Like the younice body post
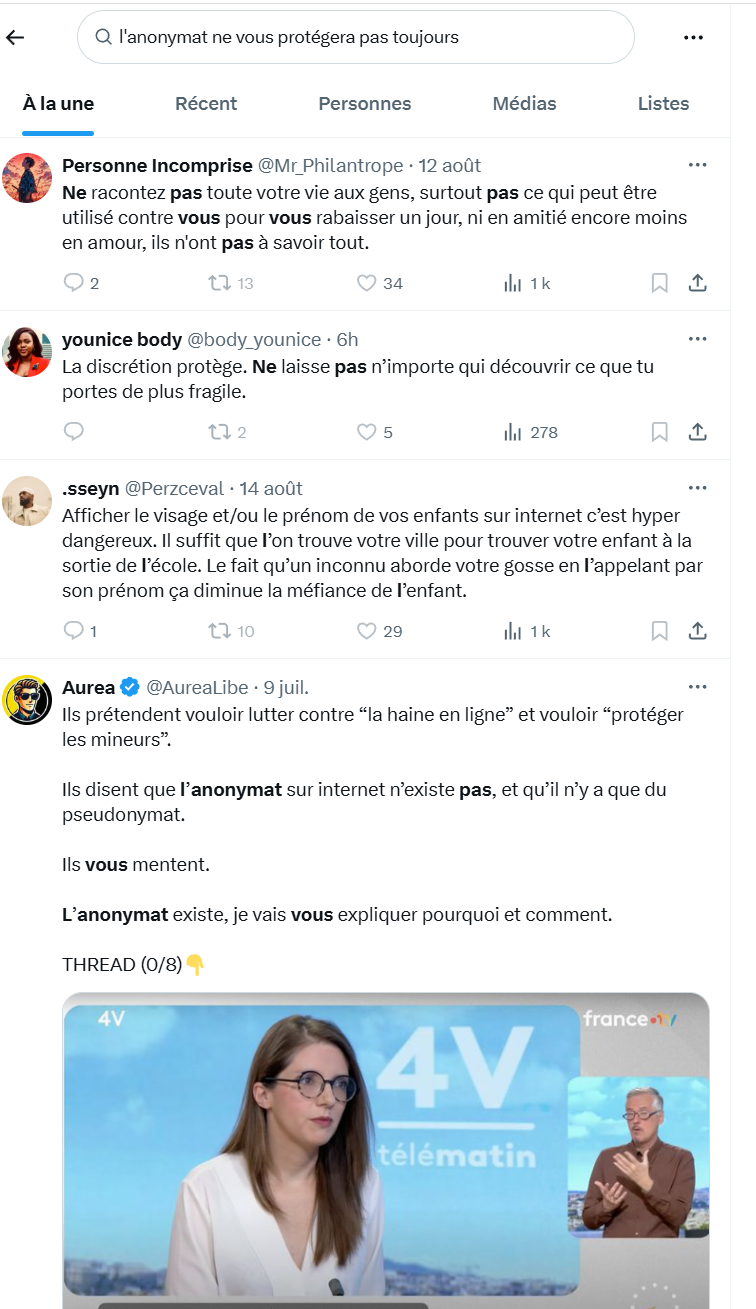This screenshot has width=756, height=1309. pyautogui.click(x=367, y=432)
